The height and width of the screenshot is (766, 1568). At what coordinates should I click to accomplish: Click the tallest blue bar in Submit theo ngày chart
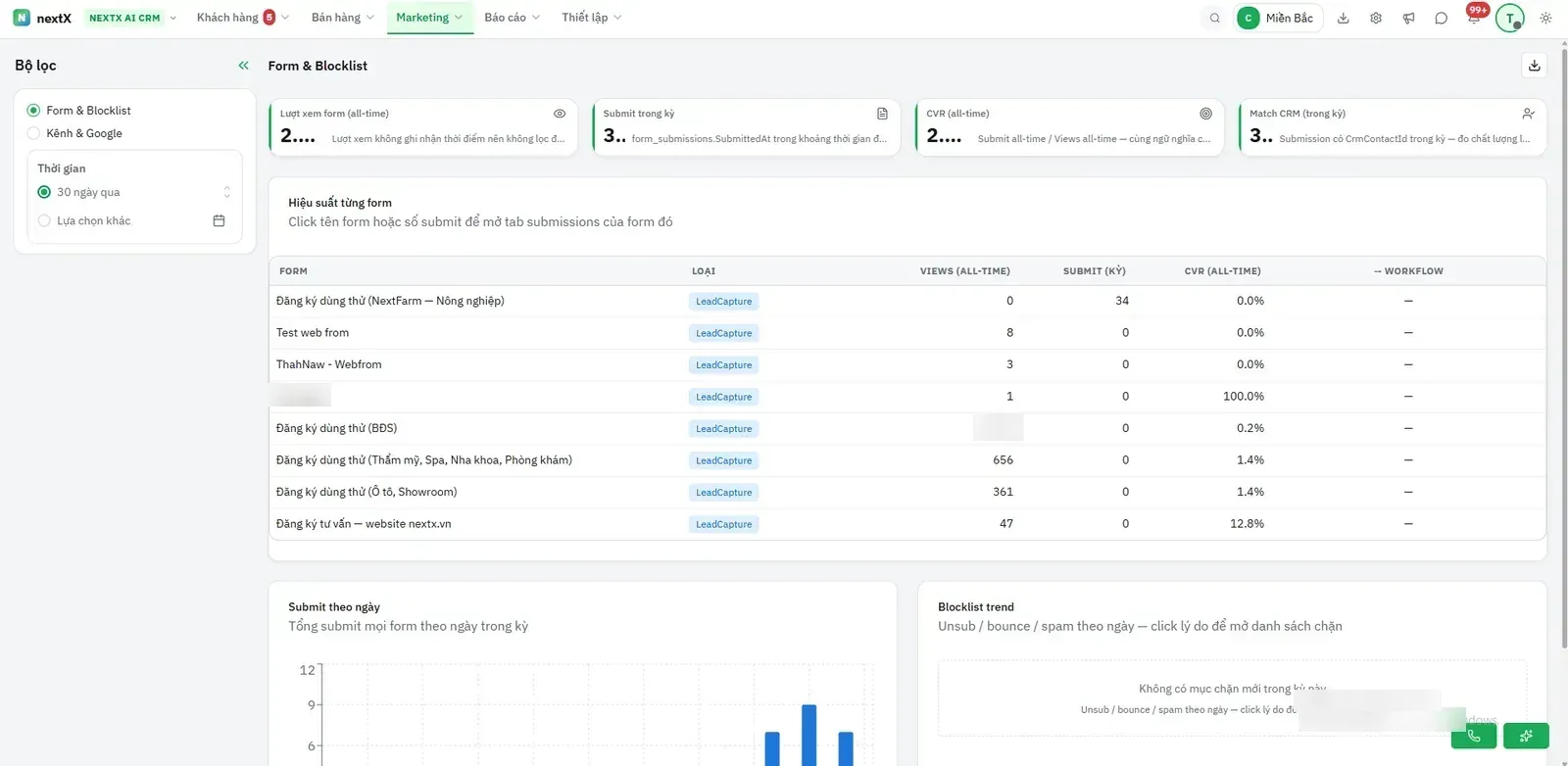808,735
